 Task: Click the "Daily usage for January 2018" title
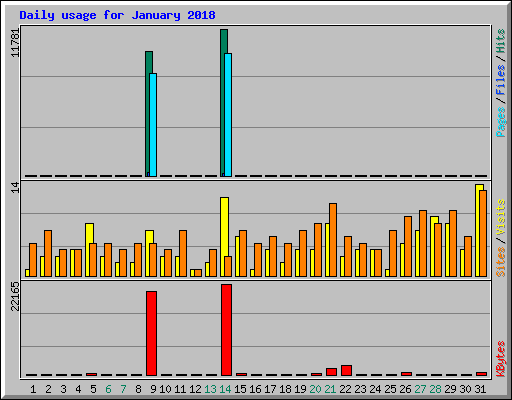[x=117, y=15]
